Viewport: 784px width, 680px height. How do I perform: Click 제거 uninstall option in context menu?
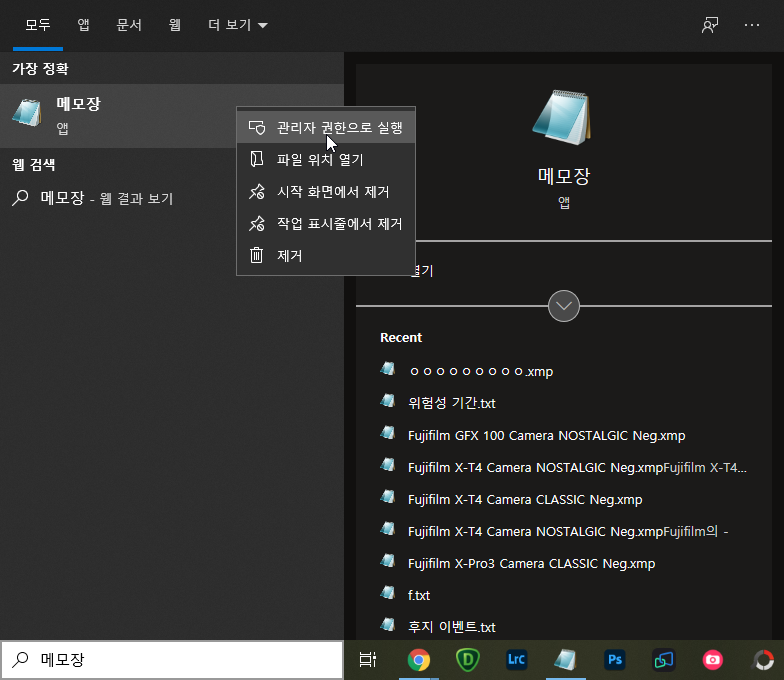click(x=326, y=256)
